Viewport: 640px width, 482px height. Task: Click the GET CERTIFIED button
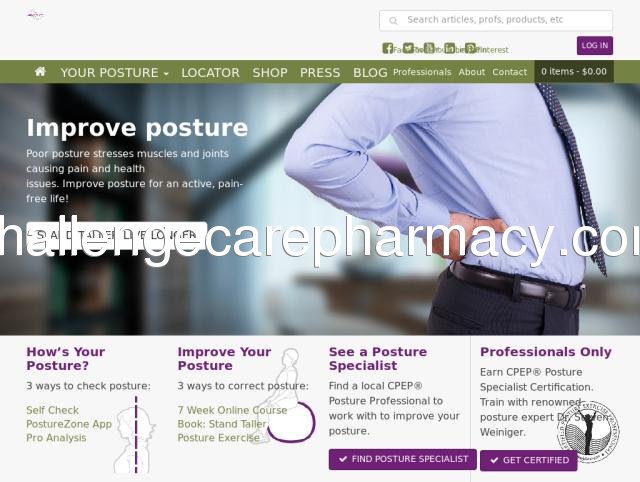click(x=529, y=460)
